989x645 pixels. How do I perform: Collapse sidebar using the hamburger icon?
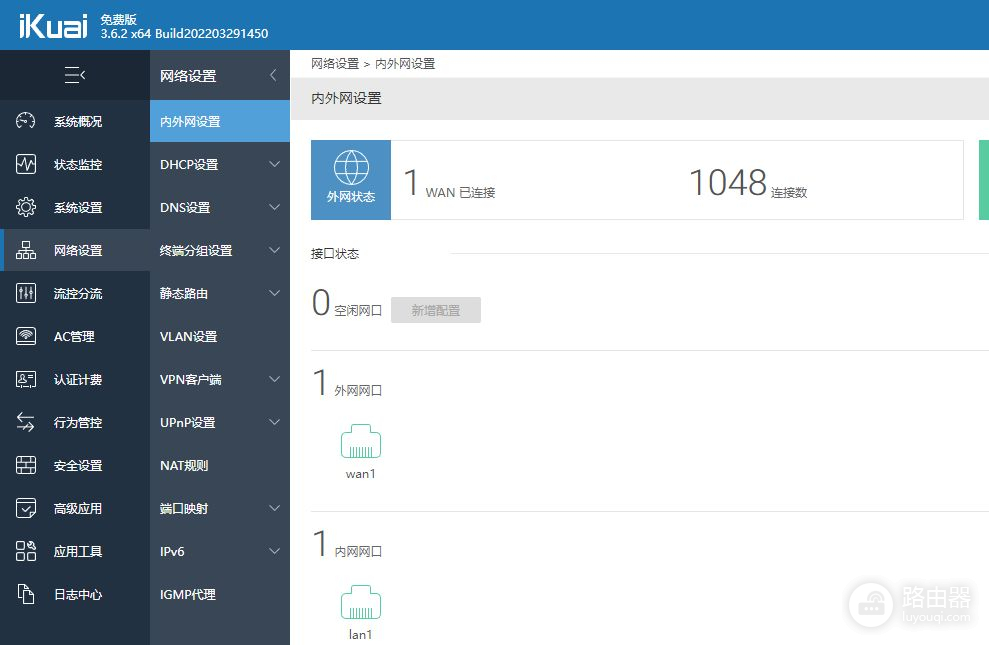(x=75, y=75)
